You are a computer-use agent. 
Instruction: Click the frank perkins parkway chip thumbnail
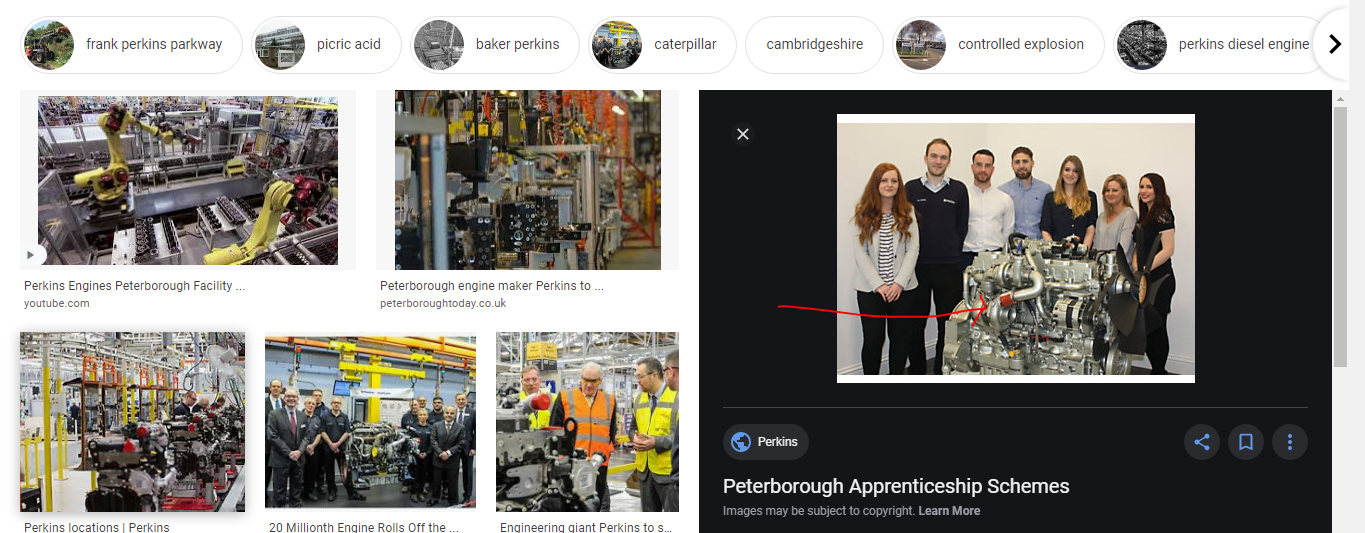tap(49, 45)
